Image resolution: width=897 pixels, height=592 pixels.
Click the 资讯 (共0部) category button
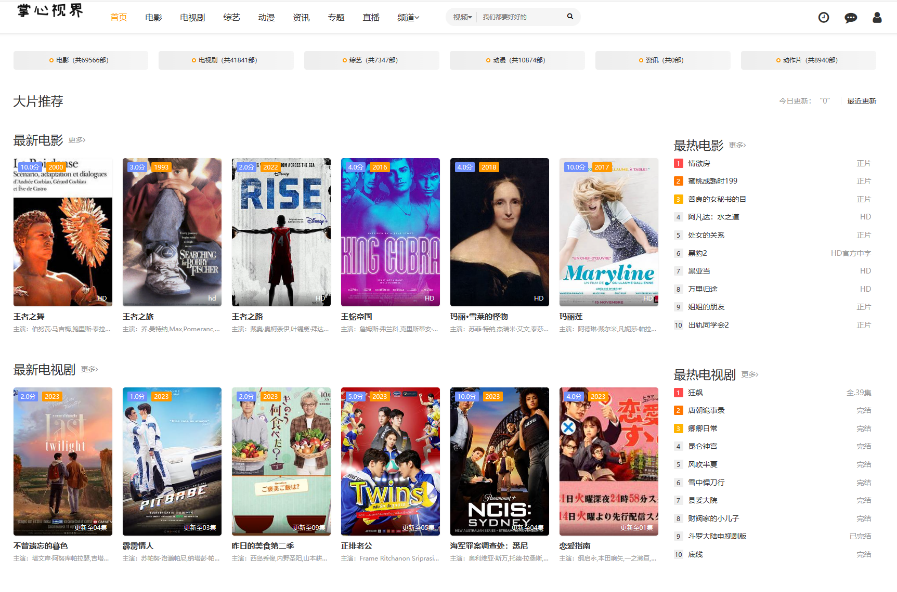point(662,60)
